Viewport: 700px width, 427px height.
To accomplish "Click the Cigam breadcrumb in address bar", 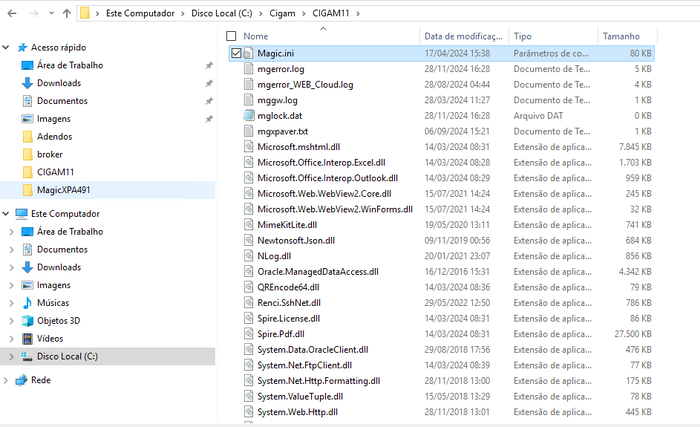I will tap(282, 13).
